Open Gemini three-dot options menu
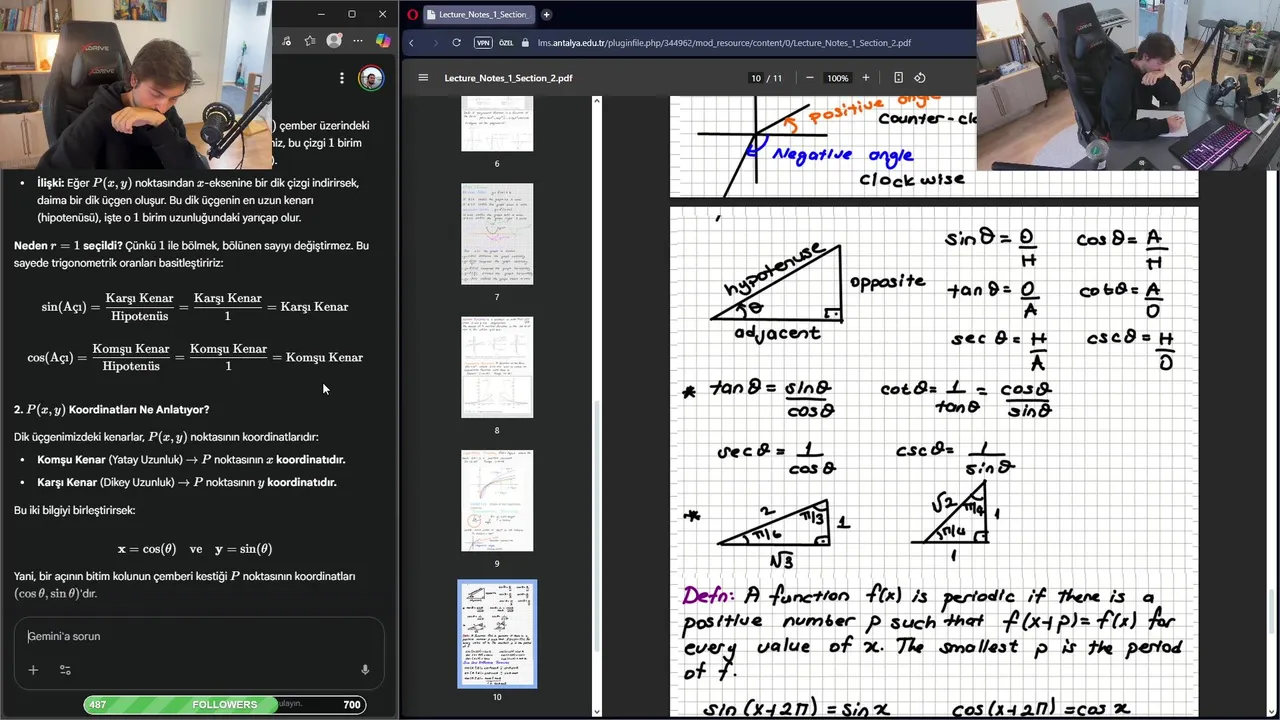The width and height of the screenshot is (1280, 720). point(342,78)
